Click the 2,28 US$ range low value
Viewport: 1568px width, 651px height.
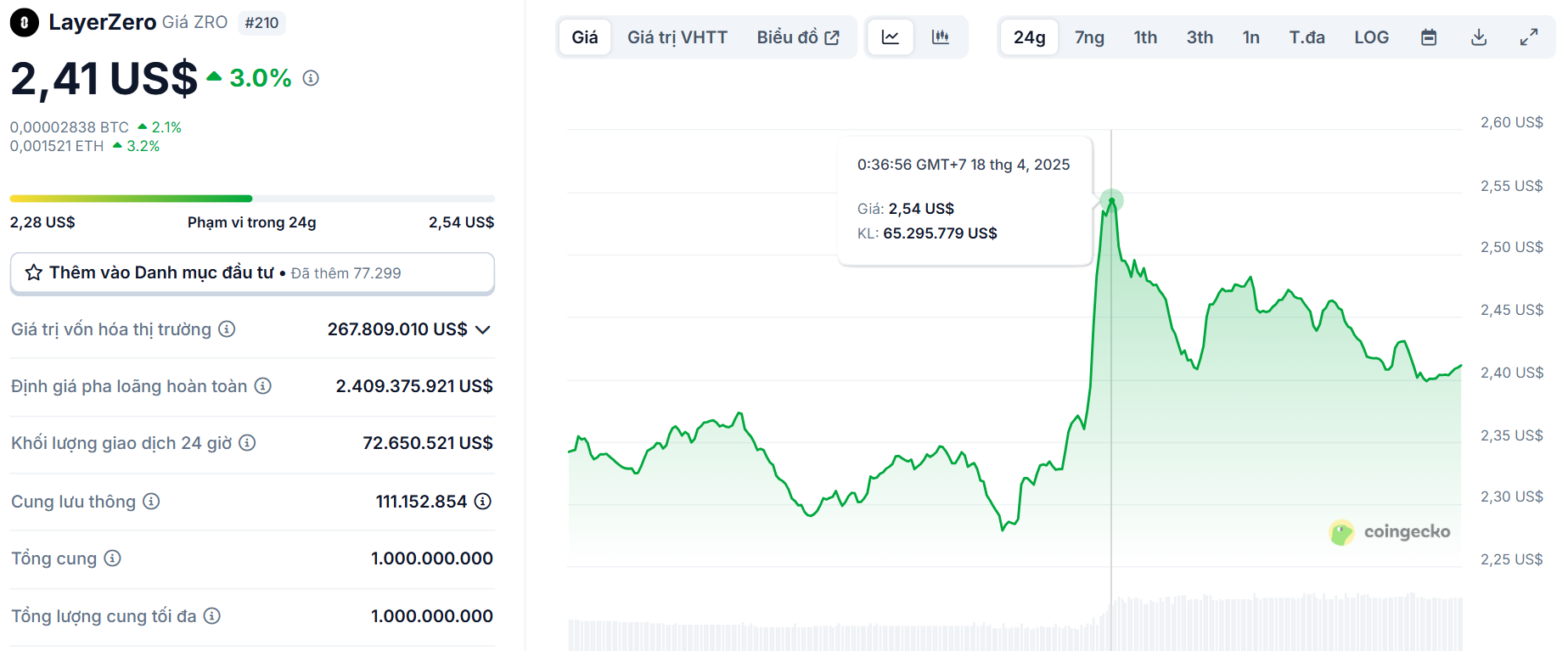[42, 222]
